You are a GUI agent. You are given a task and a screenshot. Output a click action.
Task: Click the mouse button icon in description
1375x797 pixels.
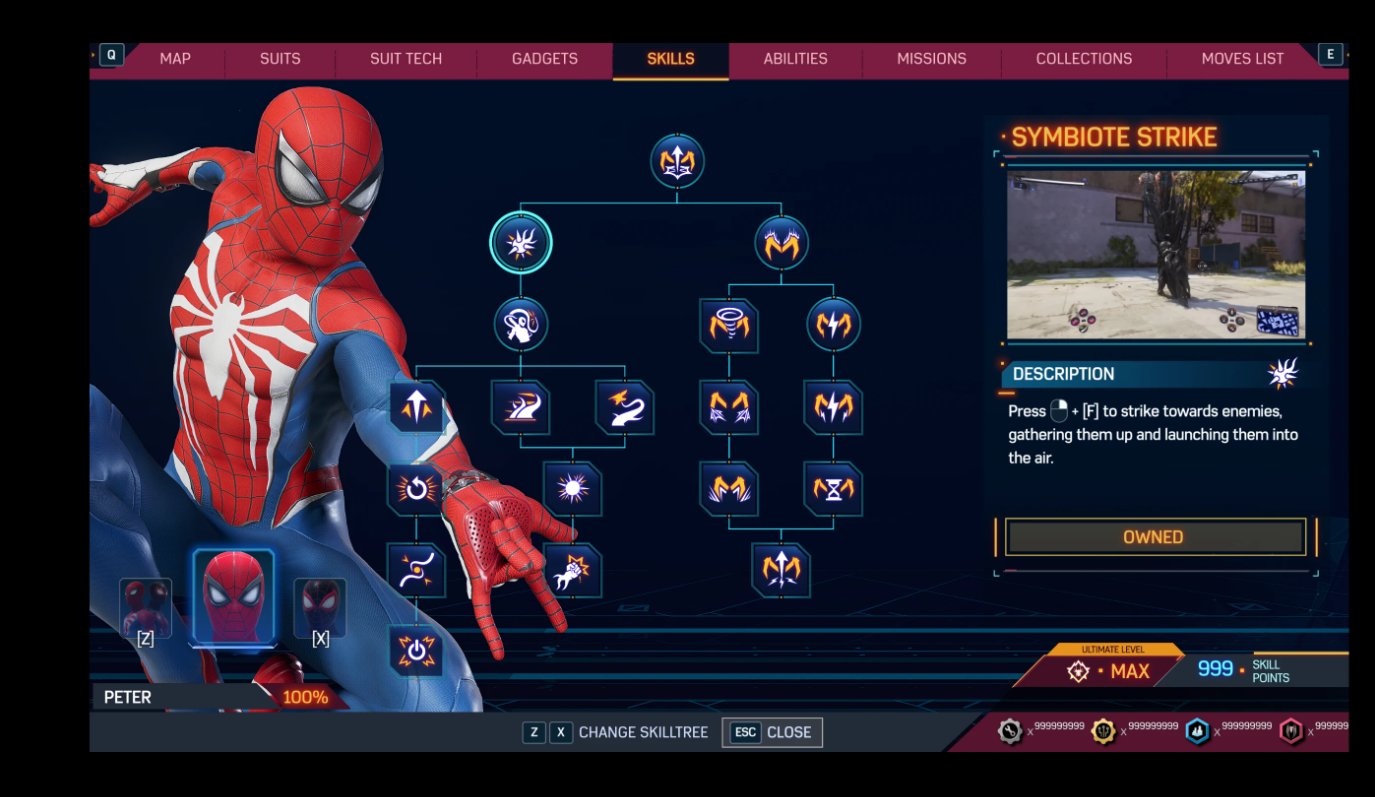click(1059, 411)
